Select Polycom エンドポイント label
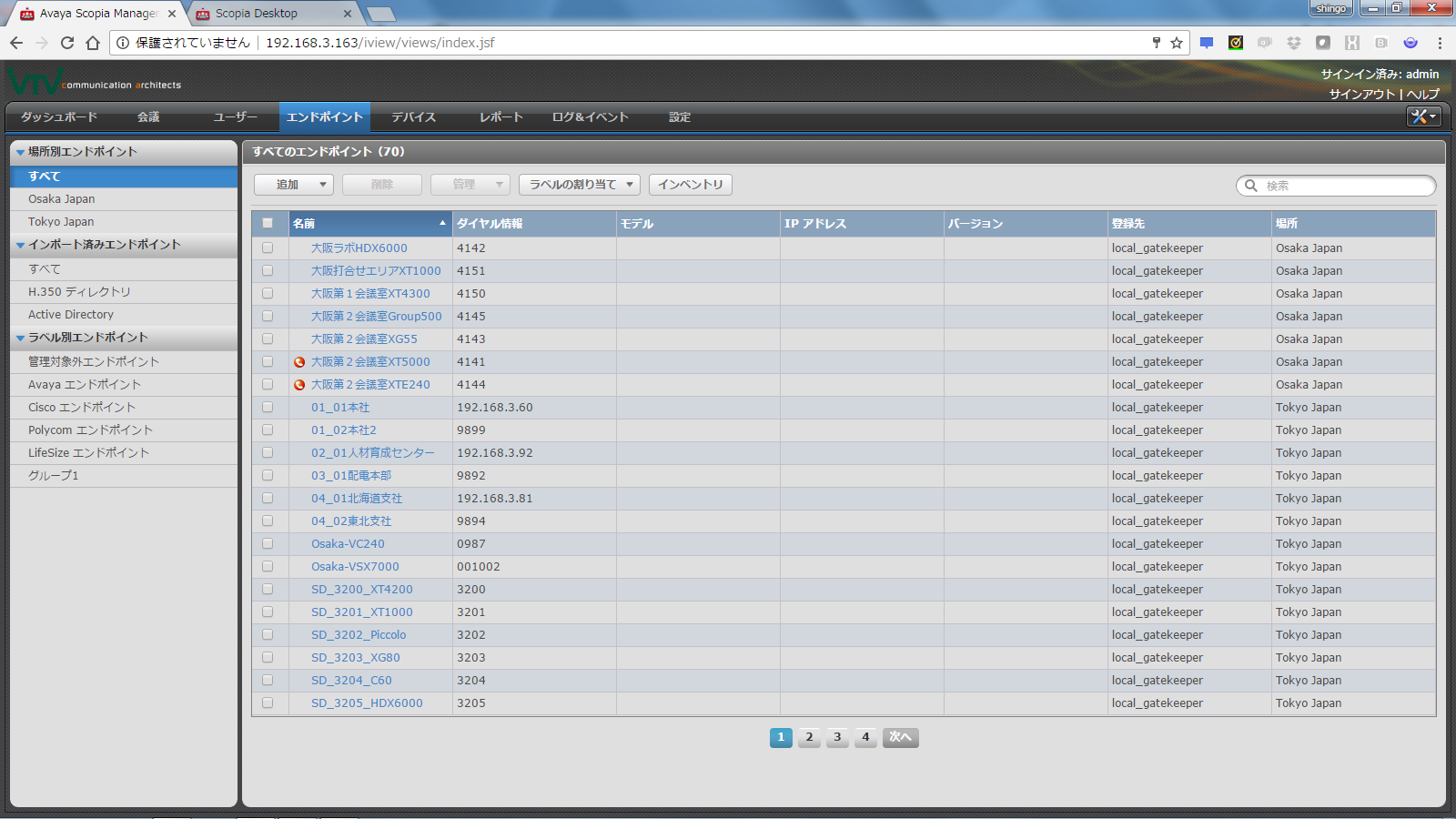Screen dimensions: 1456x819 (124, 430)
